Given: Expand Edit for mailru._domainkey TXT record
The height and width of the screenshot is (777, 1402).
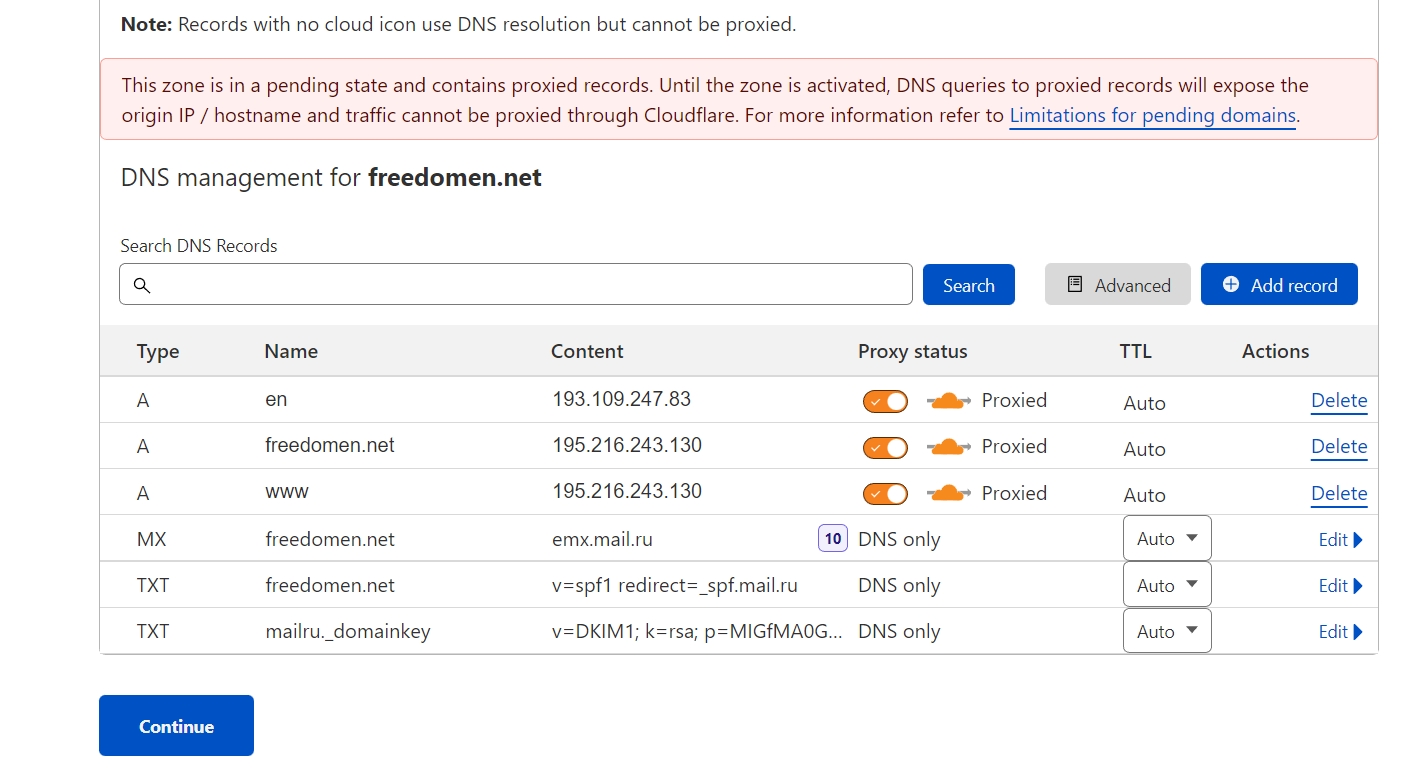Looking at the screenshot, I should [x=1340, y=632].
